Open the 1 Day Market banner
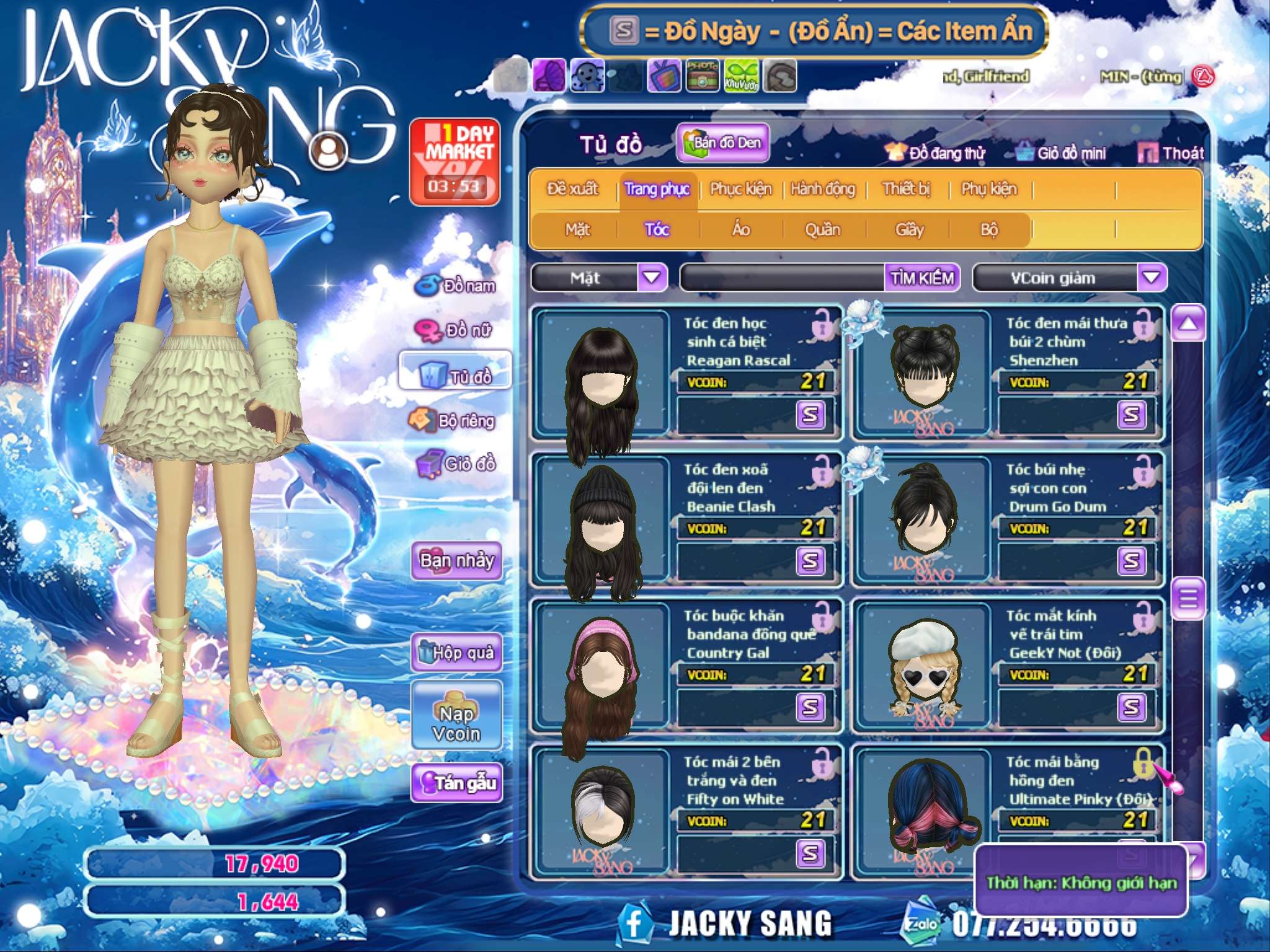Image resolution: width=1270 pixels, height=952 pixels. point(455,162)
